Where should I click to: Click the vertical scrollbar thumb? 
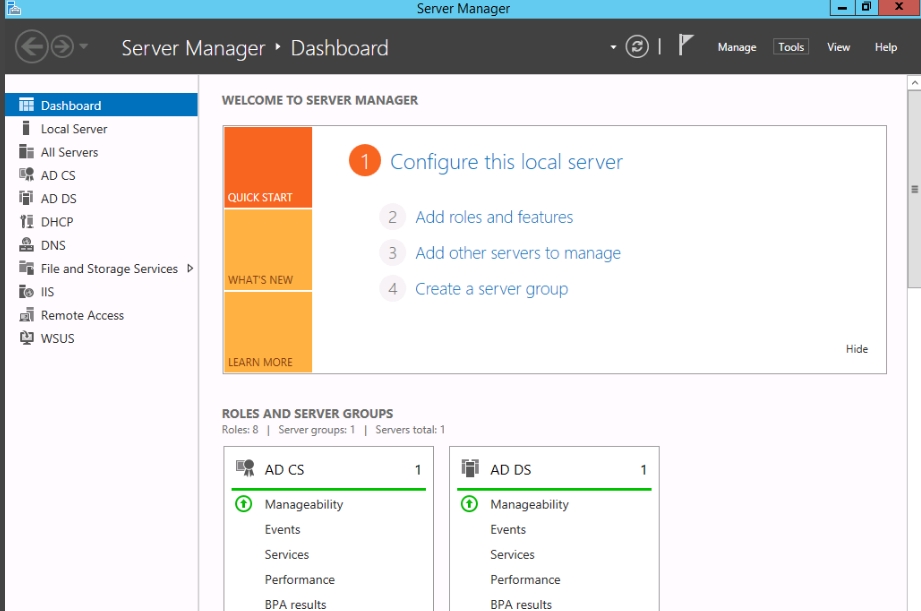pos(915,189)
